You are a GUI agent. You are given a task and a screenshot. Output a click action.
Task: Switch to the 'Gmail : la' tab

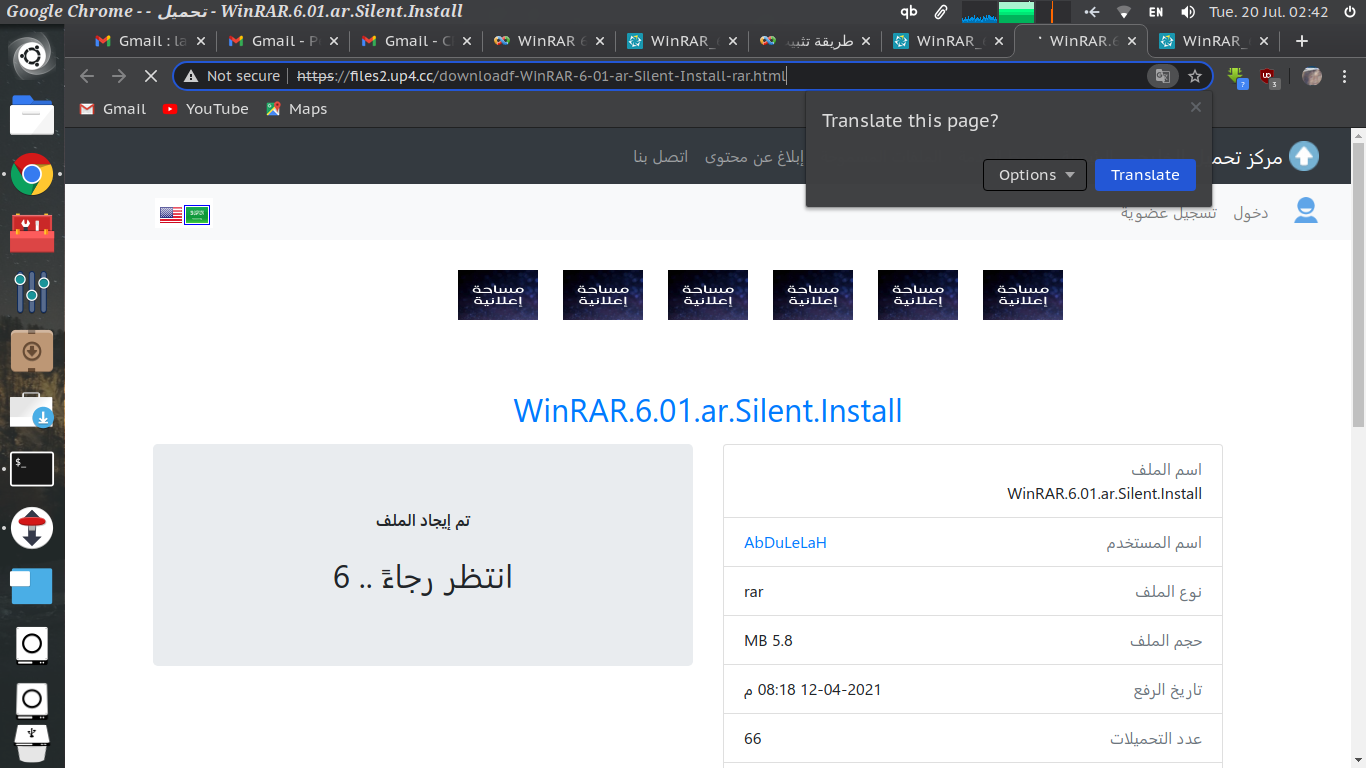point(149,41)
